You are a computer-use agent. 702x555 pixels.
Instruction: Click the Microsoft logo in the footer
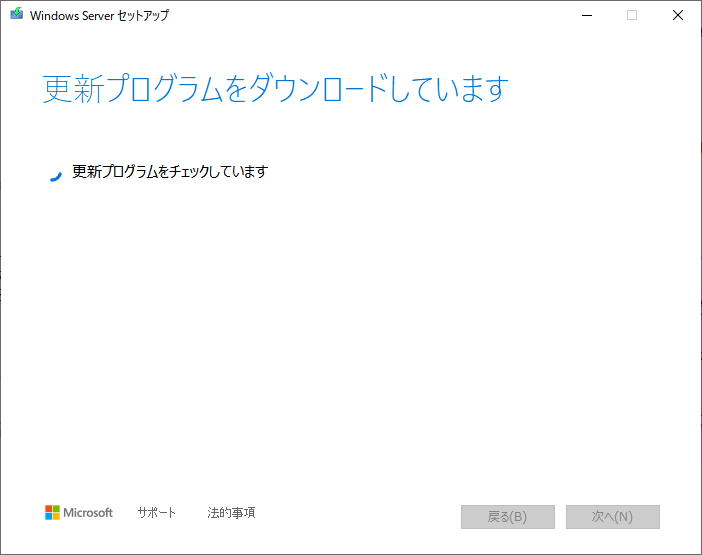[79, 512]
